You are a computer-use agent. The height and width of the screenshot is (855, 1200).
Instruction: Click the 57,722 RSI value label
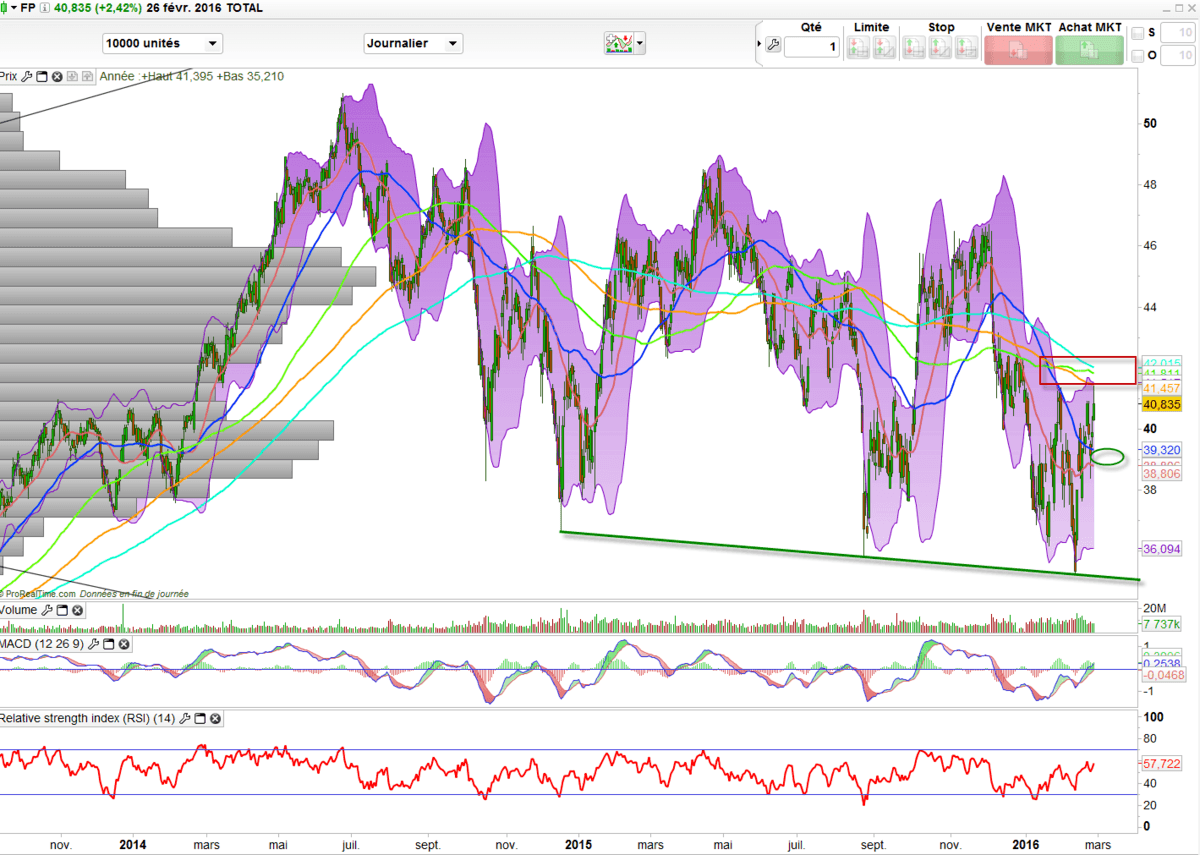[x=1162, y=763]
